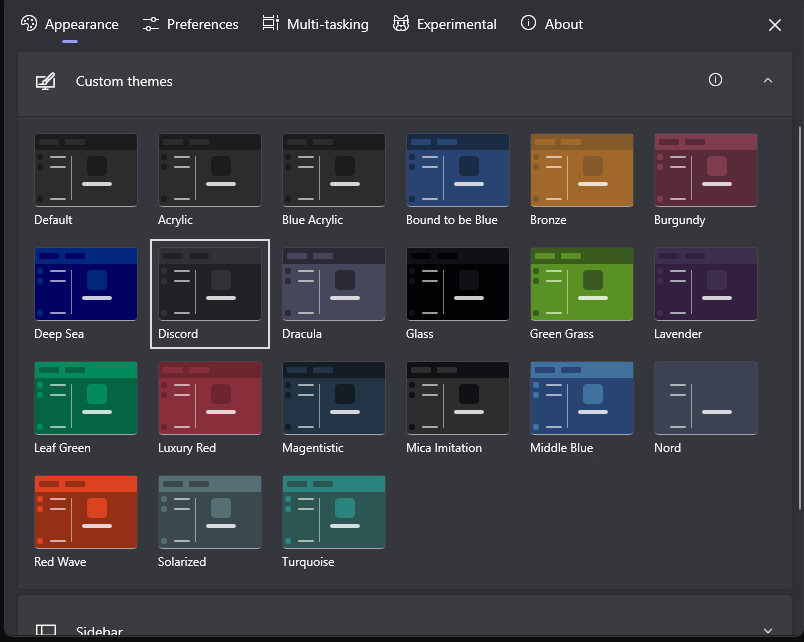Click the Sidebar section icon
This screenshot has height=642, width=804.
[46, 631]
